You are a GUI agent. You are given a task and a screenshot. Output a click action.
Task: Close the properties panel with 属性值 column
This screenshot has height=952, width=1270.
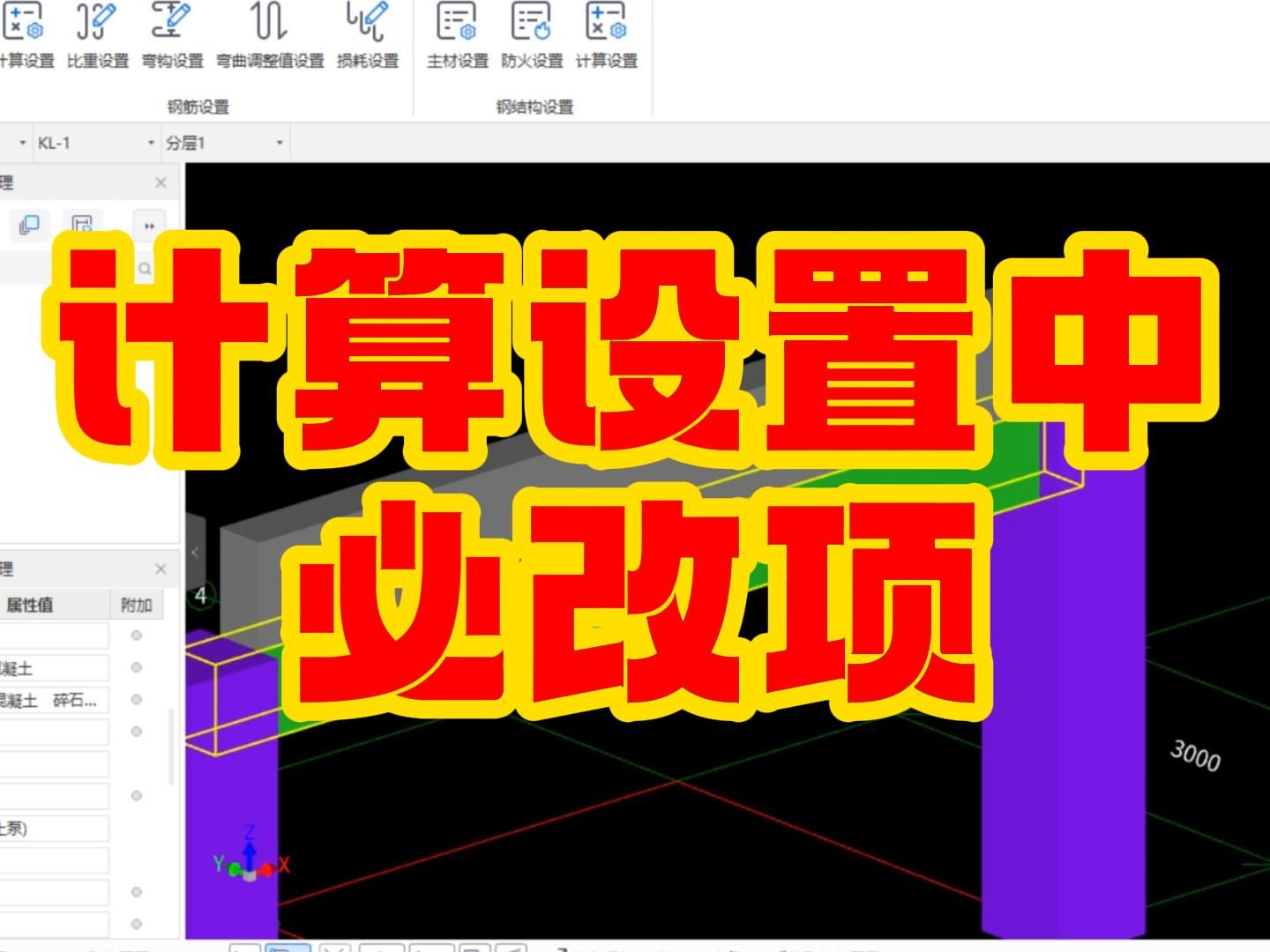pyautogui.click(x=161, y=569)
